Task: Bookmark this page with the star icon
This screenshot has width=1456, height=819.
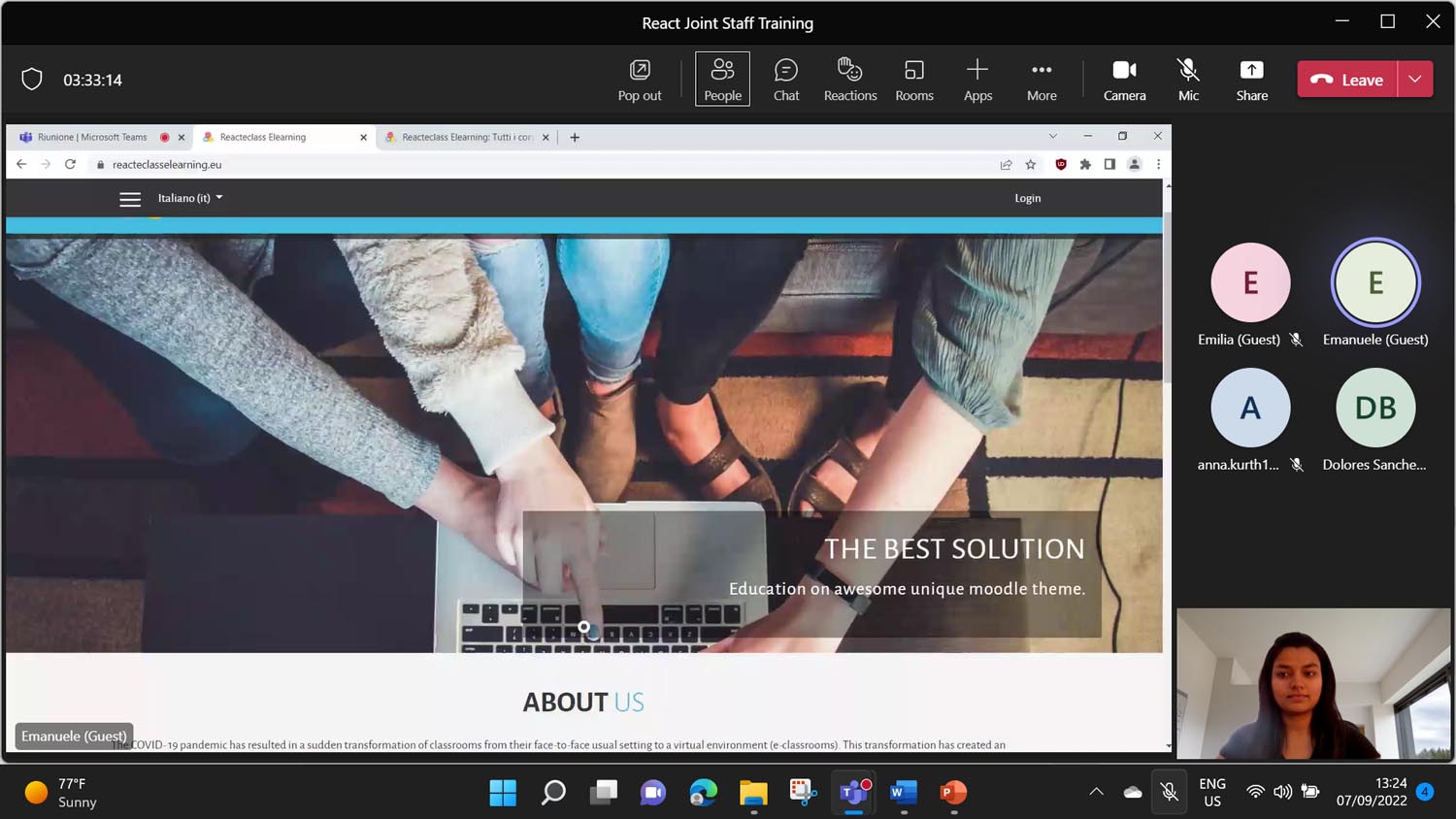Action: 1031,164
